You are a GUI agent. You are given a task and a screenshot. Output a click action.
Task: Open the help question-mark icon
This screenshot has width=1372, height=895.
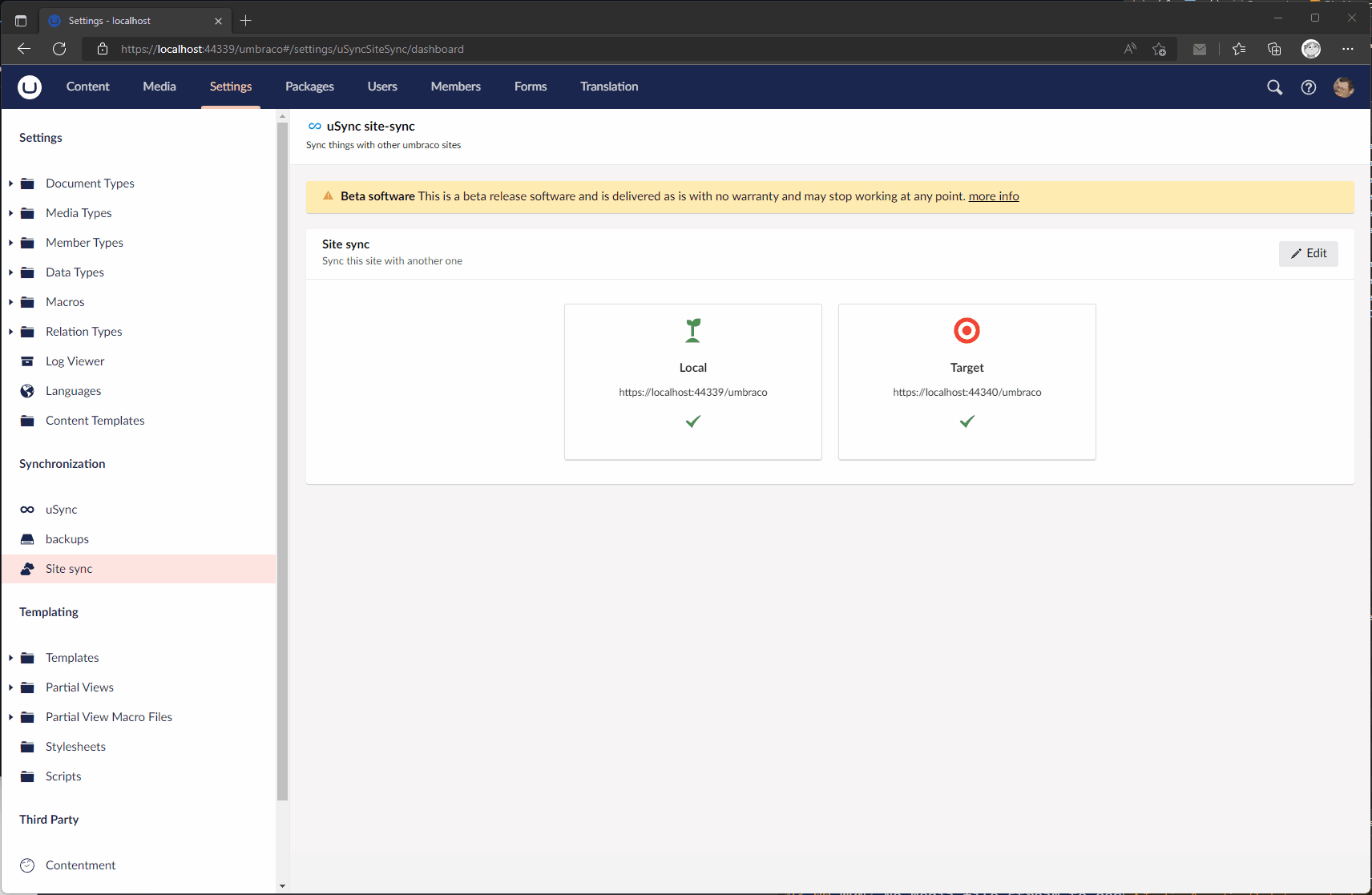pos(1309,87)
